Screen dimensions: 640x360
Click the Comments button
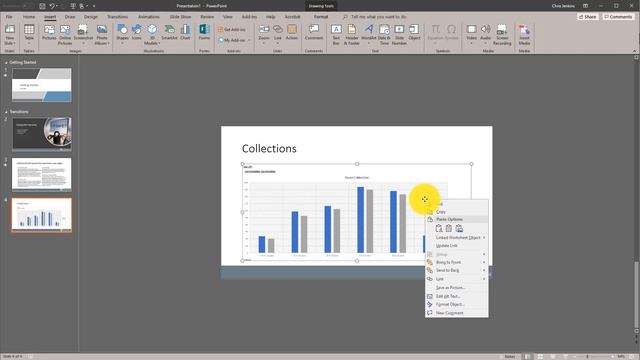point(618,17)
